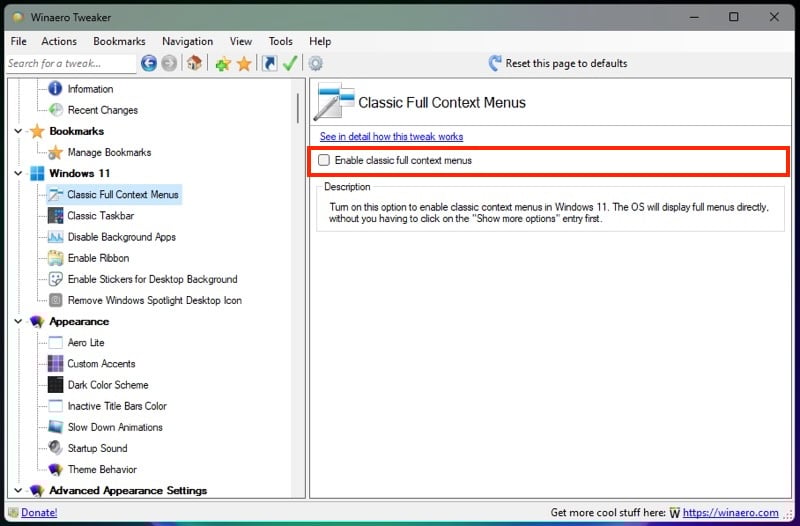Click the Winaero W logo in status bar
800x526 pixels.
click(x=674, y=513)
